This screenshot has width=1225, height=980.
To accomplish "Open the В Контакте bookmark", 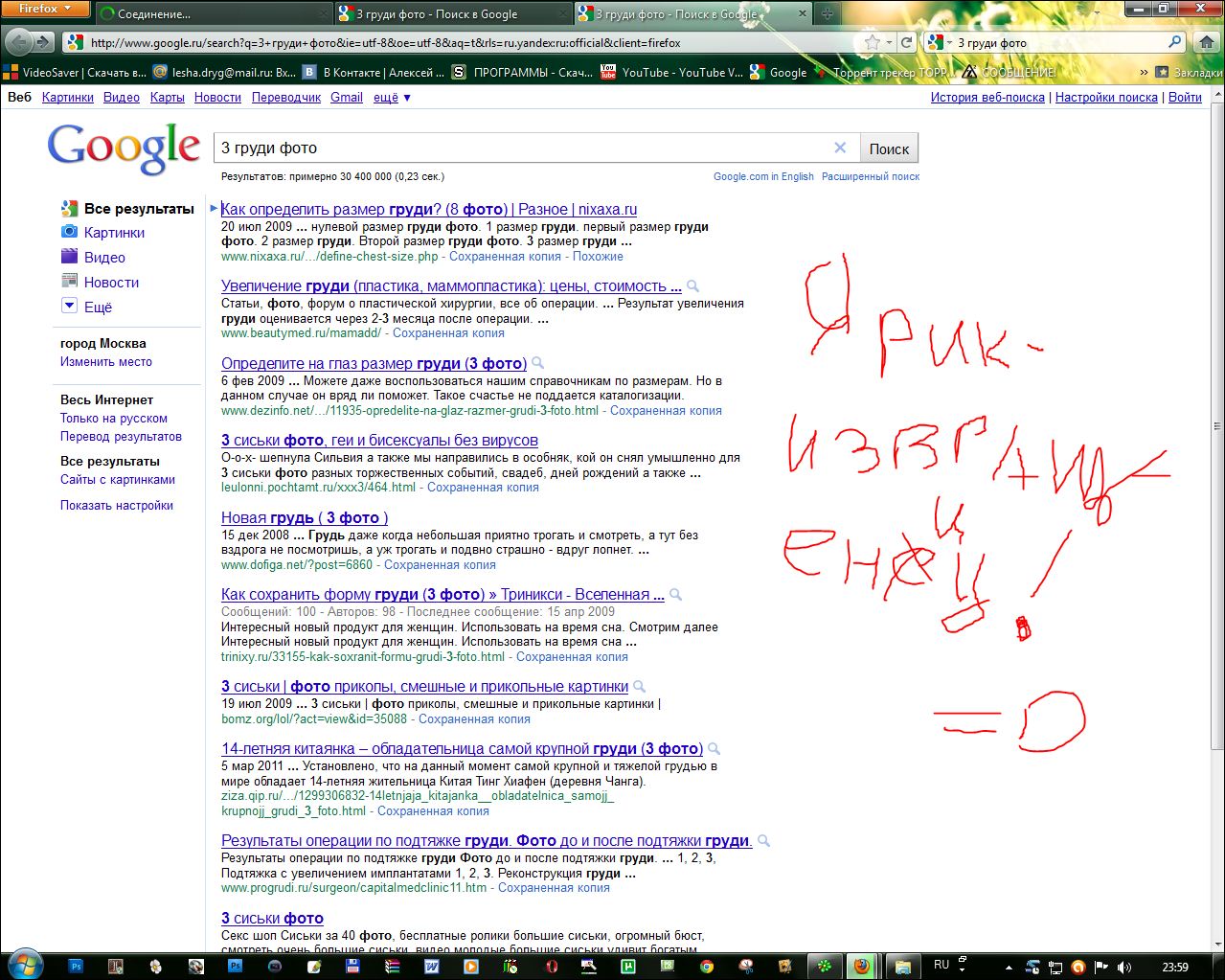I will [374, 72].
